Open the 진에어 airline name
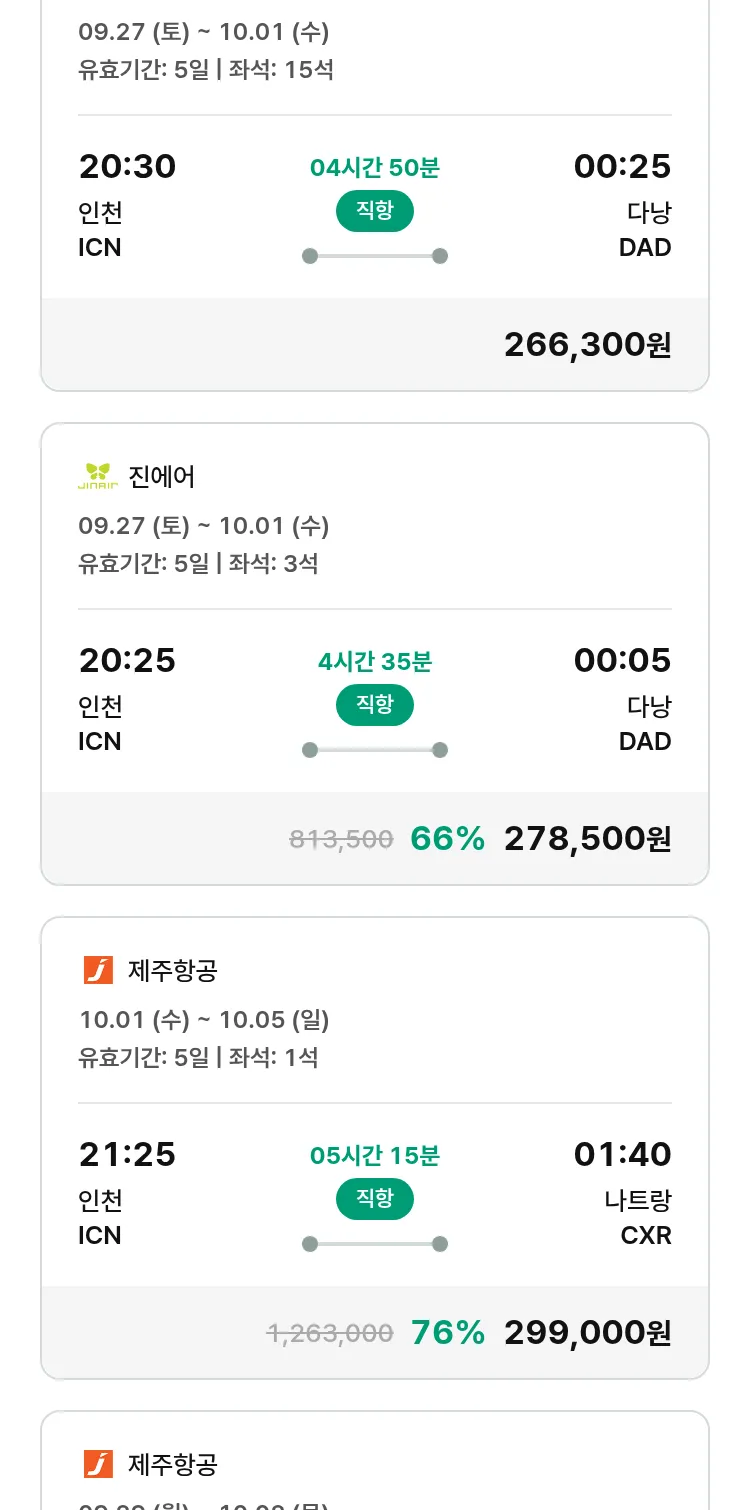 pyautogui.click(x=161, y=477)
